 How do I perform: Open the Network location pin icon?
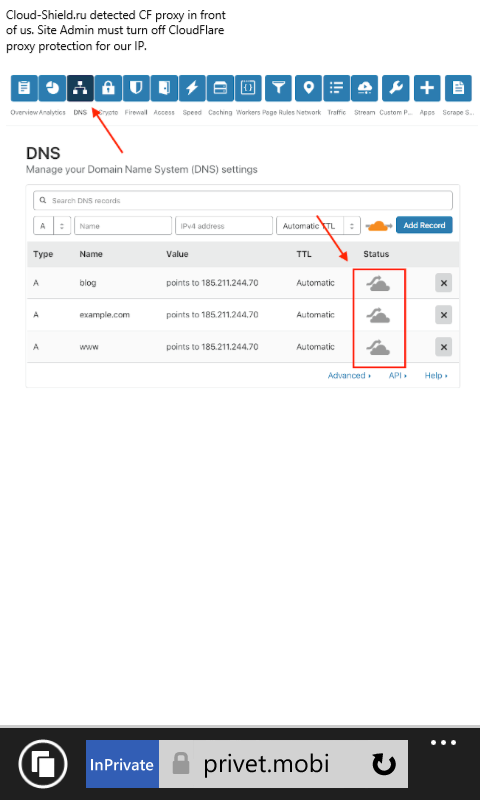(308, 88)
